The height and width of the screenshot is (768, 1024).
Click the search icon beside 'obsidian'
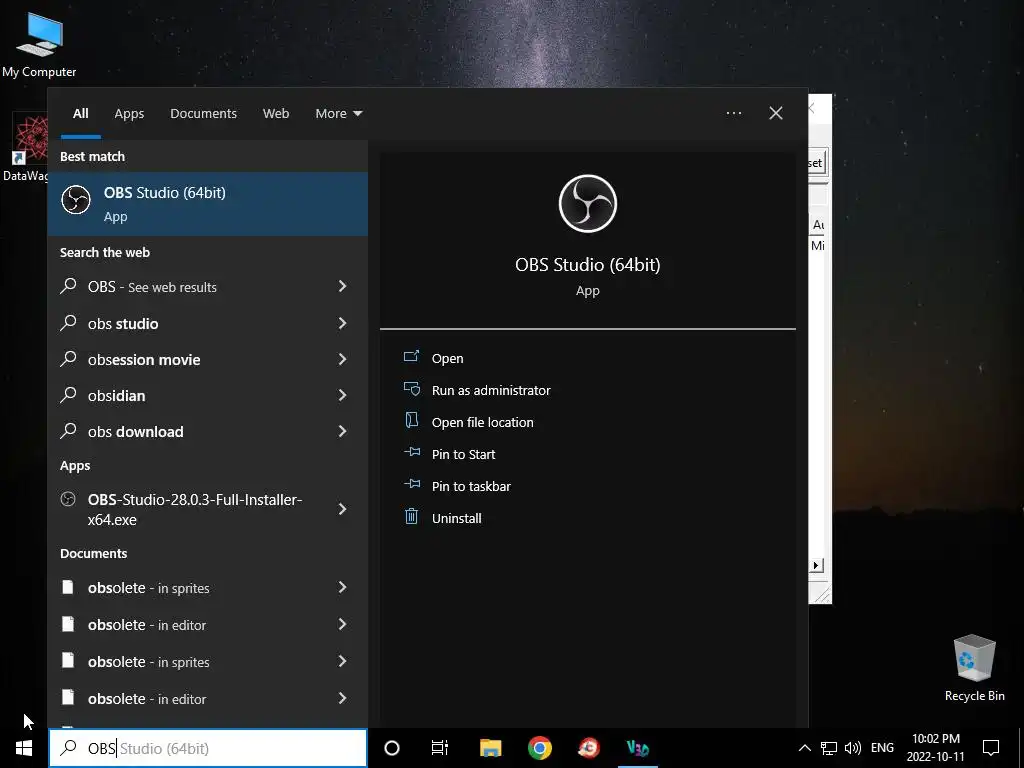click(x=68, y=394)
